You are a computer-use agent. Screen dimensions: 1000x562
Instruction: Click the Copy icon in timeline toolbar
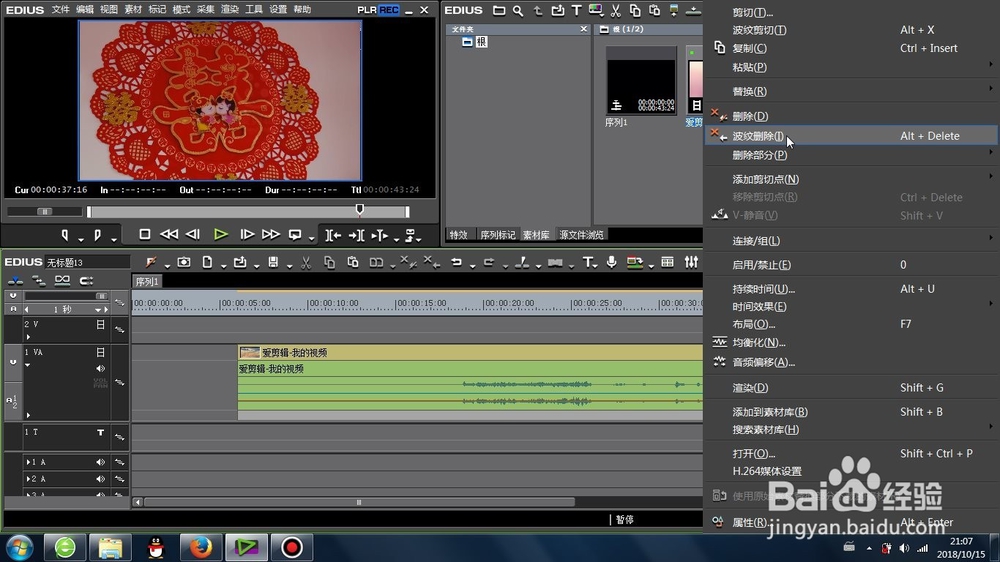click(329, 262)
